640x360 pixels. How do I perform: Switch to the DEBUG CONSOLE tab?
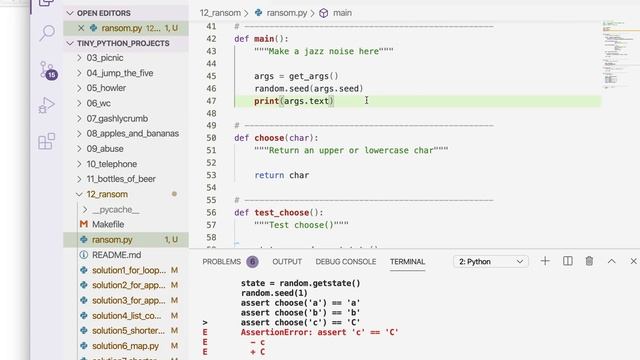346,262
